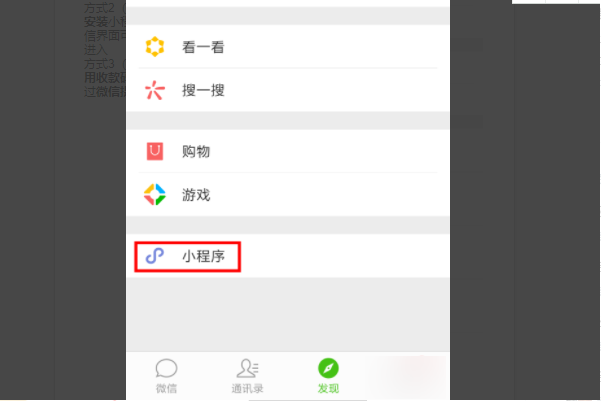
Task: Tap the colorful 游戏 games icon
Action: click(155, 194)
